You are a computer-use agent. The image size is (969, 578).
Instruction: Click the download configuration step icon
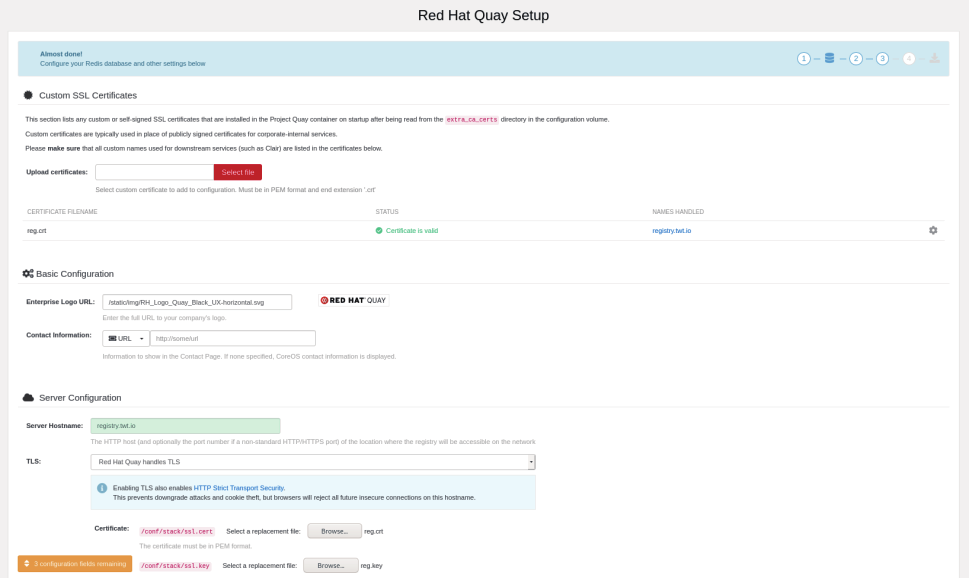pos(934,58)
